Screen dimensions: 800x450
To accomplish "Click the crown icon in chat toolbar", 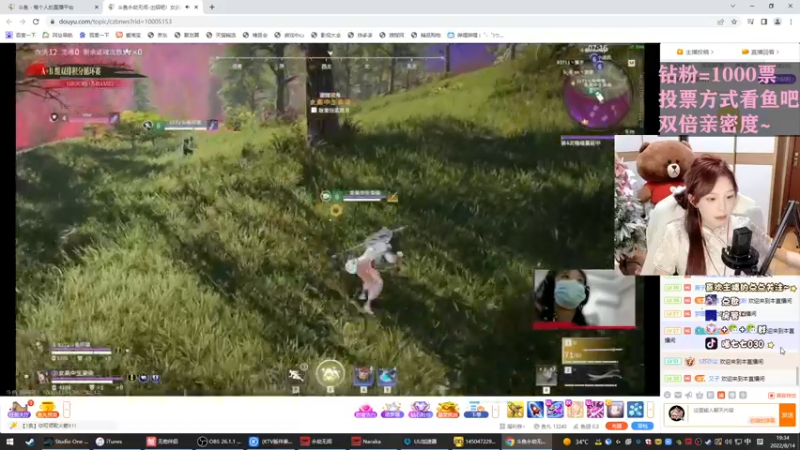I will click(x=699, y=395).
